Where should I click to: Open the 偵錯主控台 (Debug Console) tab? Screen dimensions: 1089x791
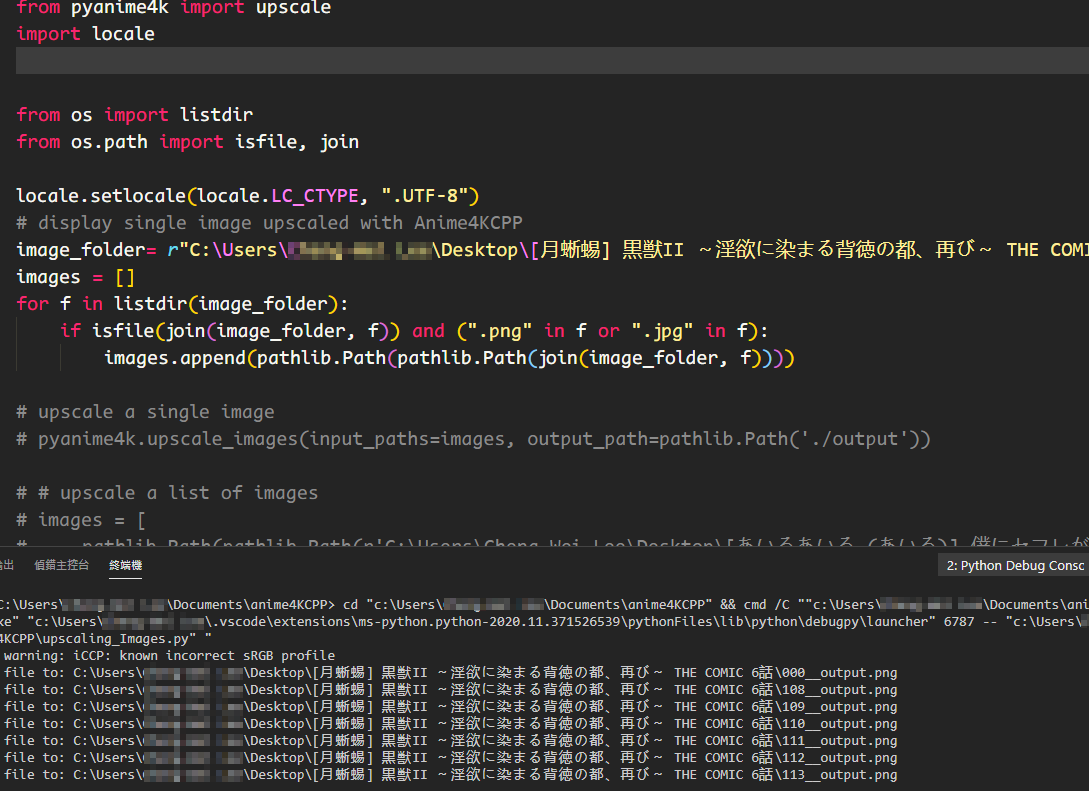(x=61, y=565)
